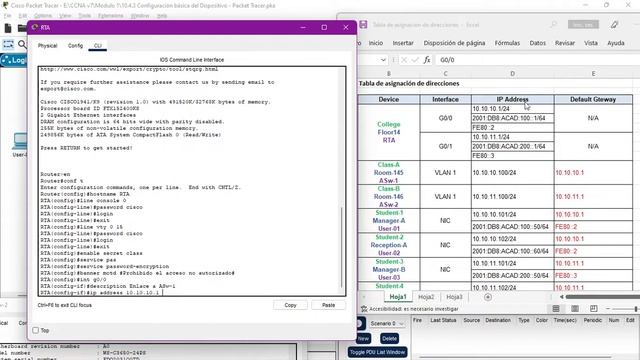
Task: Open the Extensions menu in Packet Tracer
Action: (111, 16)
